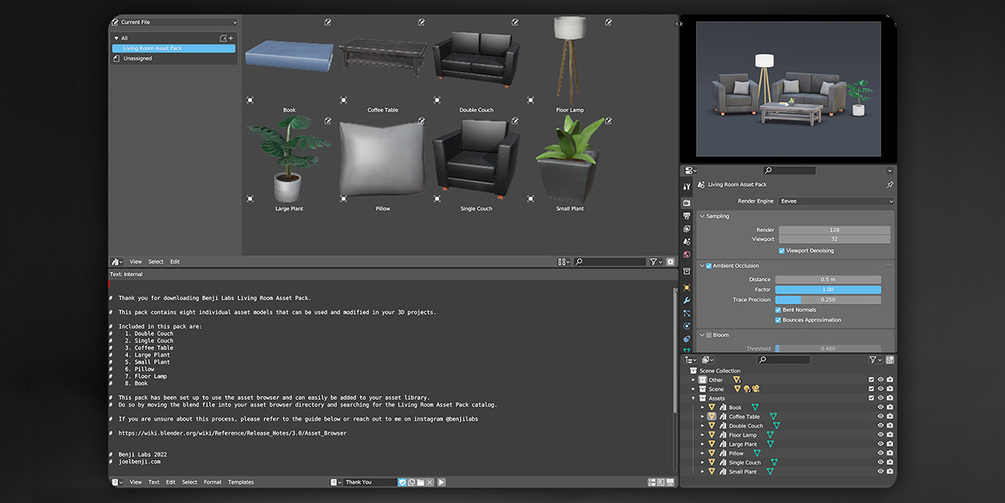Pin the properties editor context
The image size is (1005, 503).
click(x=890, y=185)
